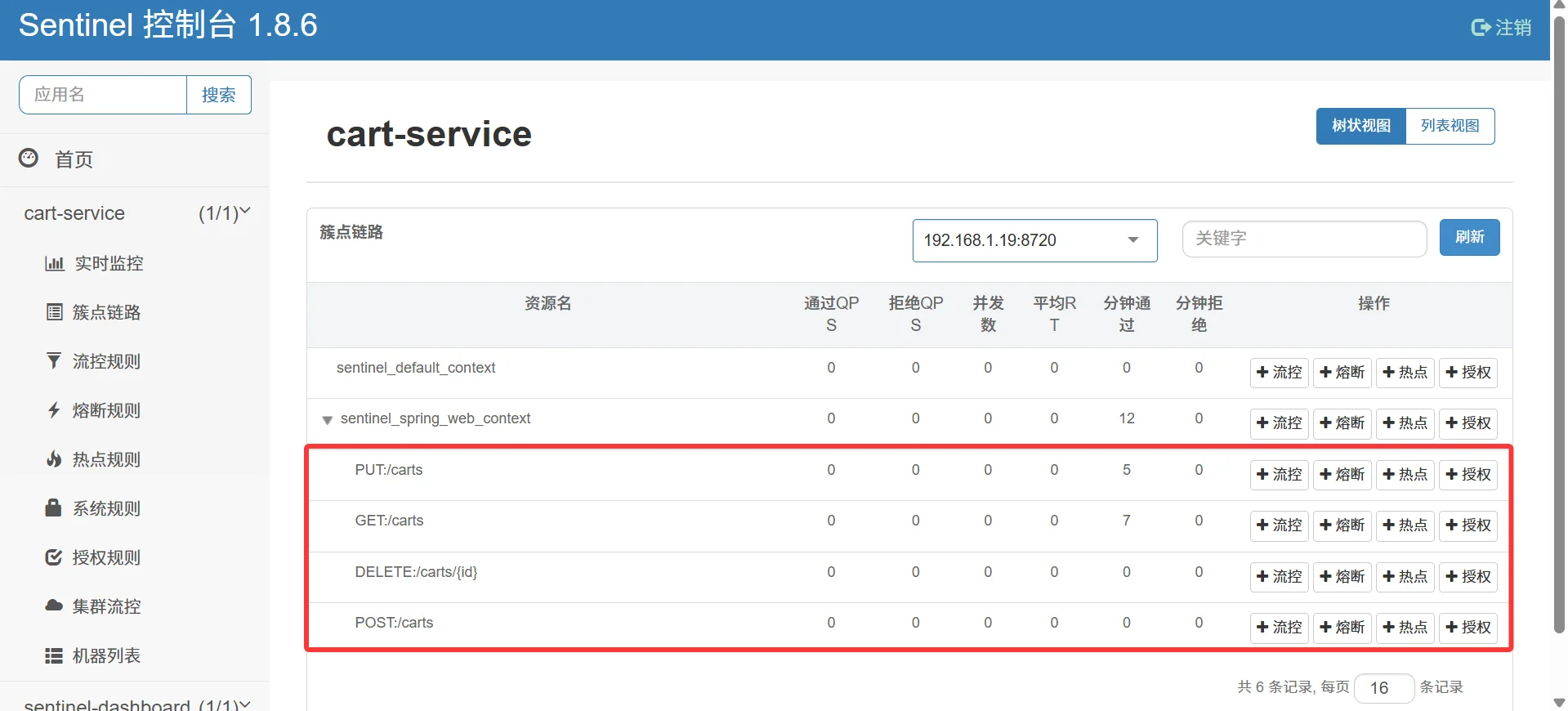Add 热点 rule for POST:/carts
The width and height of the screenshot is (1568, 711).
[1405, 628]
